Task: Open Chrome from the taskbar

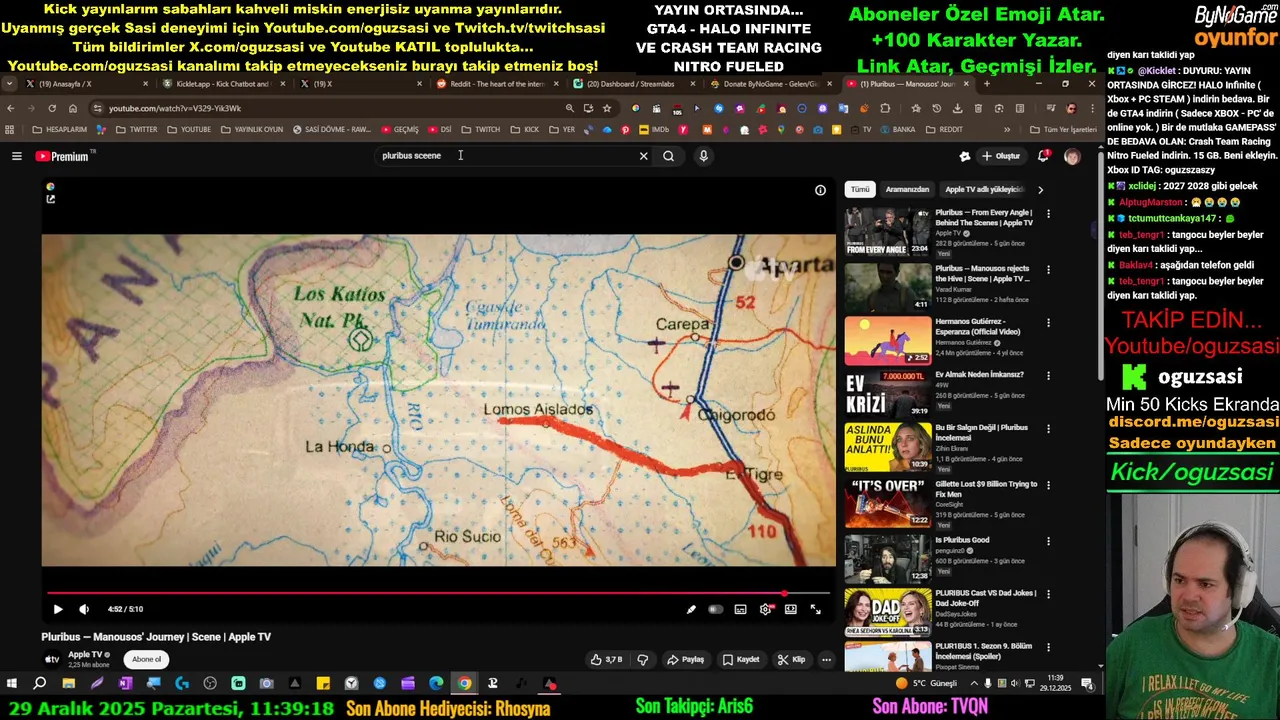Action: click(x=465, y=684)
